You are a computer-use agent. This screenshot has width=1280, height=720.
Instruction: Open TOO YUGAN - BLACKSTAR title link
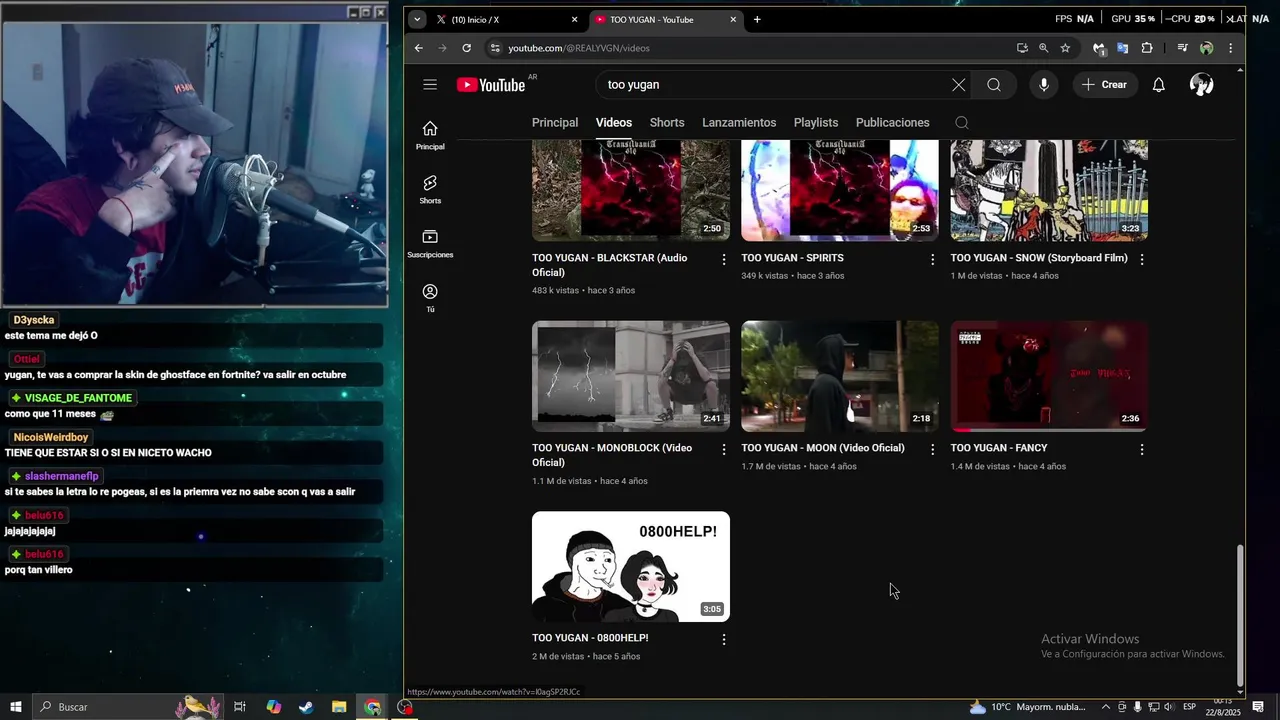click(610, 265)
